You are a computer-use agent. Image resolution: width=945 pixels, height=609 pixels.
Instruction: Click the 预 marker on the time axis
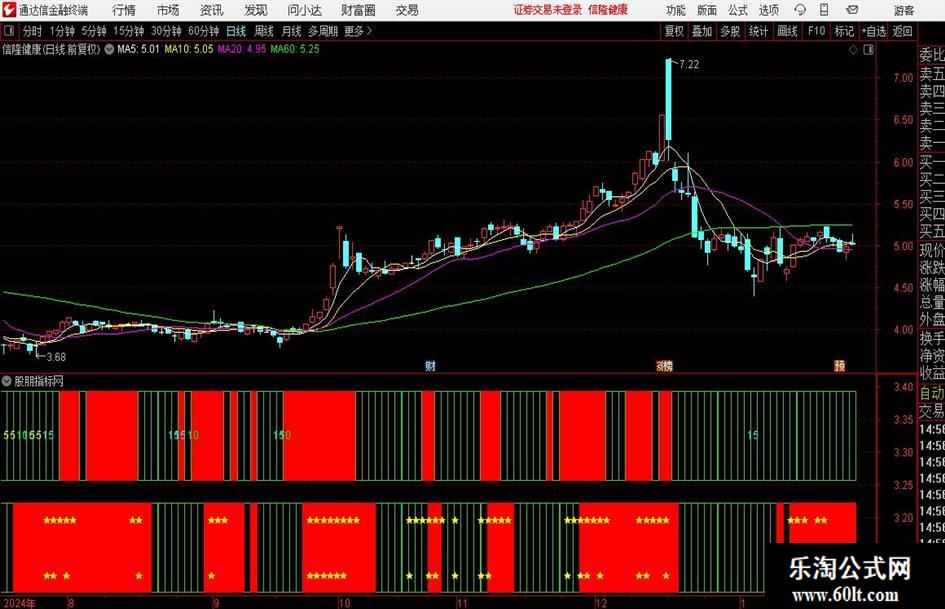click(840, 366)
